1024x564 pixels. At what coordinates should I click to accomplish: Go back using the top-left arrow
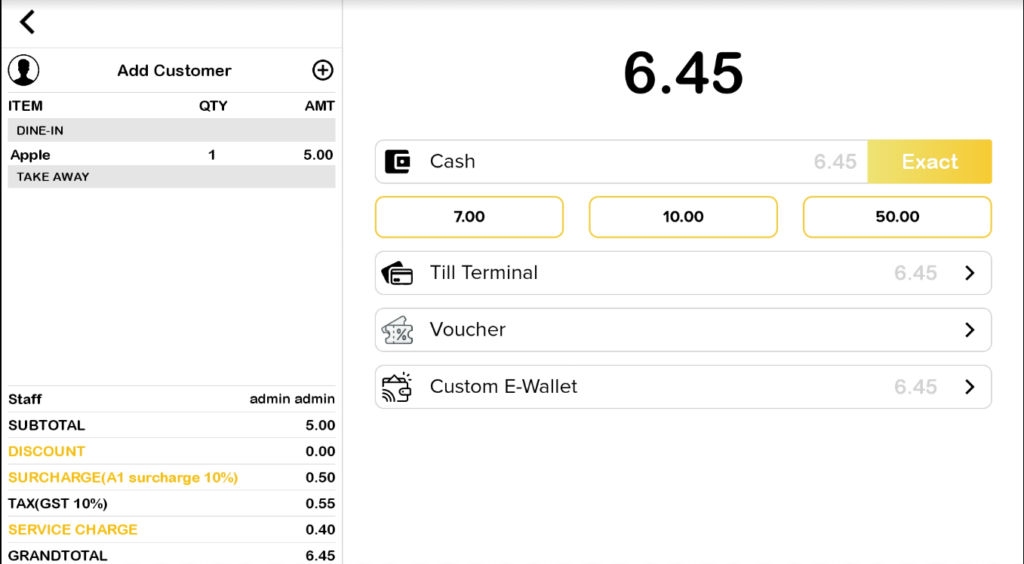tap(27, 22)
